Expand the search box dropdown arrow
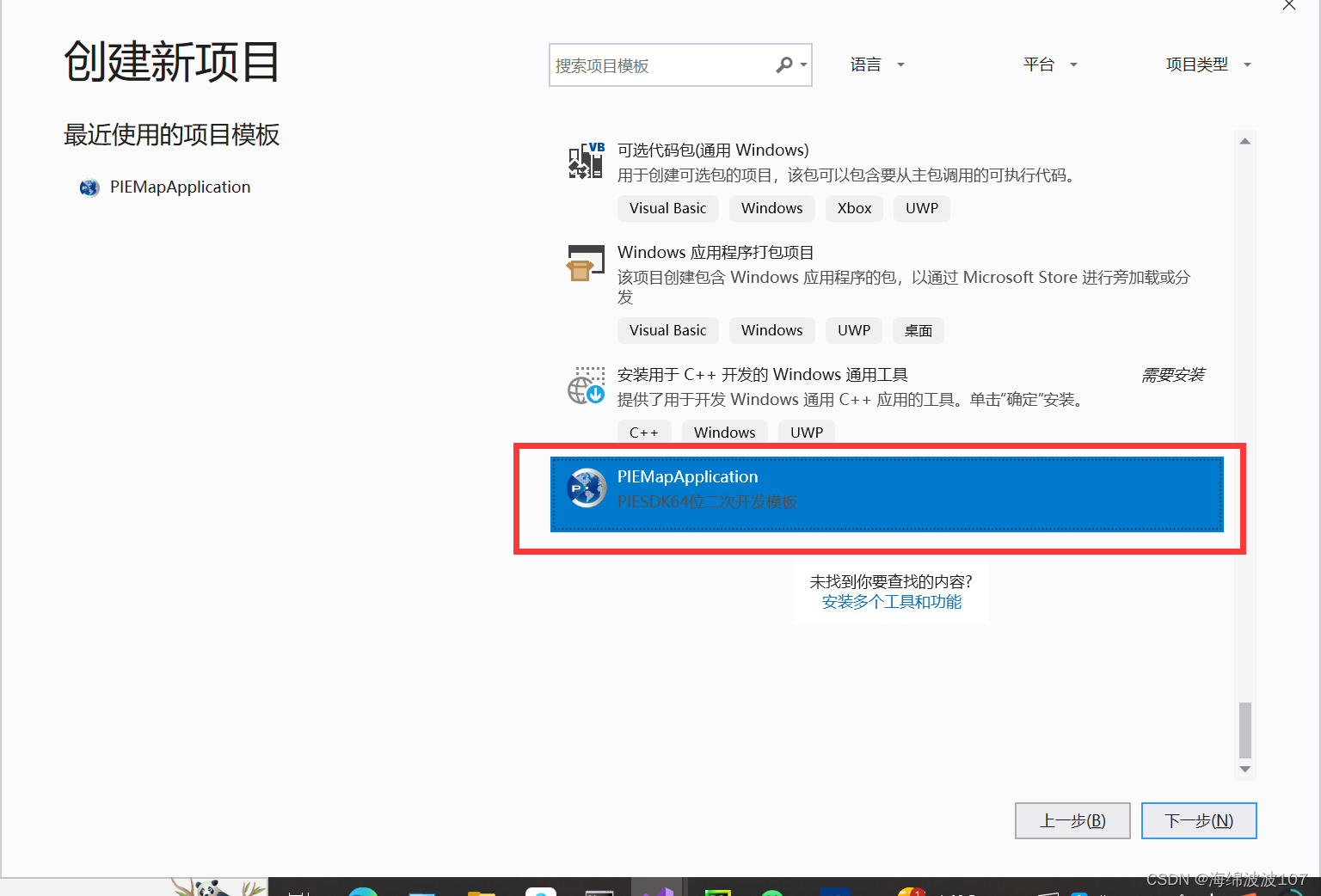This screenshot has height=896, width=1321. tap(804, 65)
